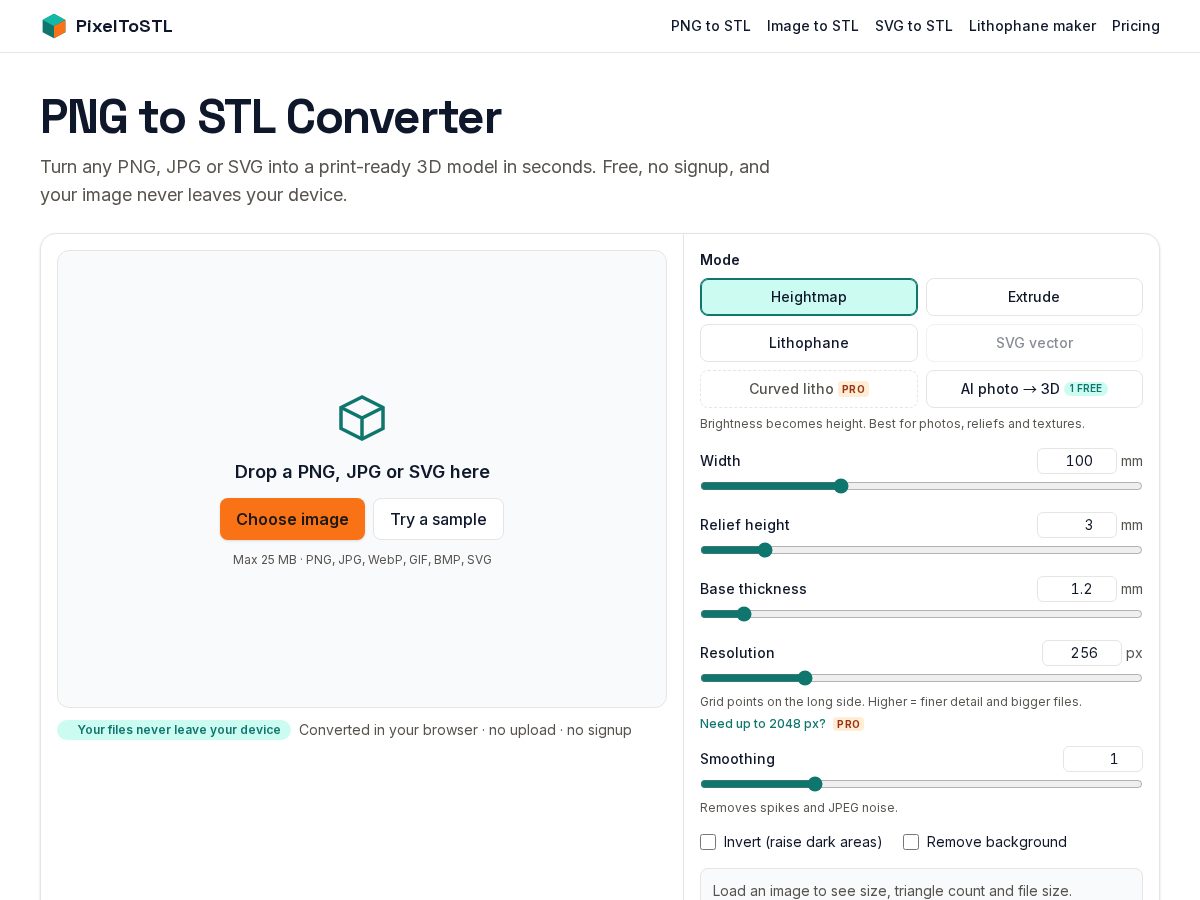Select AI photo to 3D mode
This screenshot has width=1200, height=900.
pyautogui.click(x=1034, y=389)
